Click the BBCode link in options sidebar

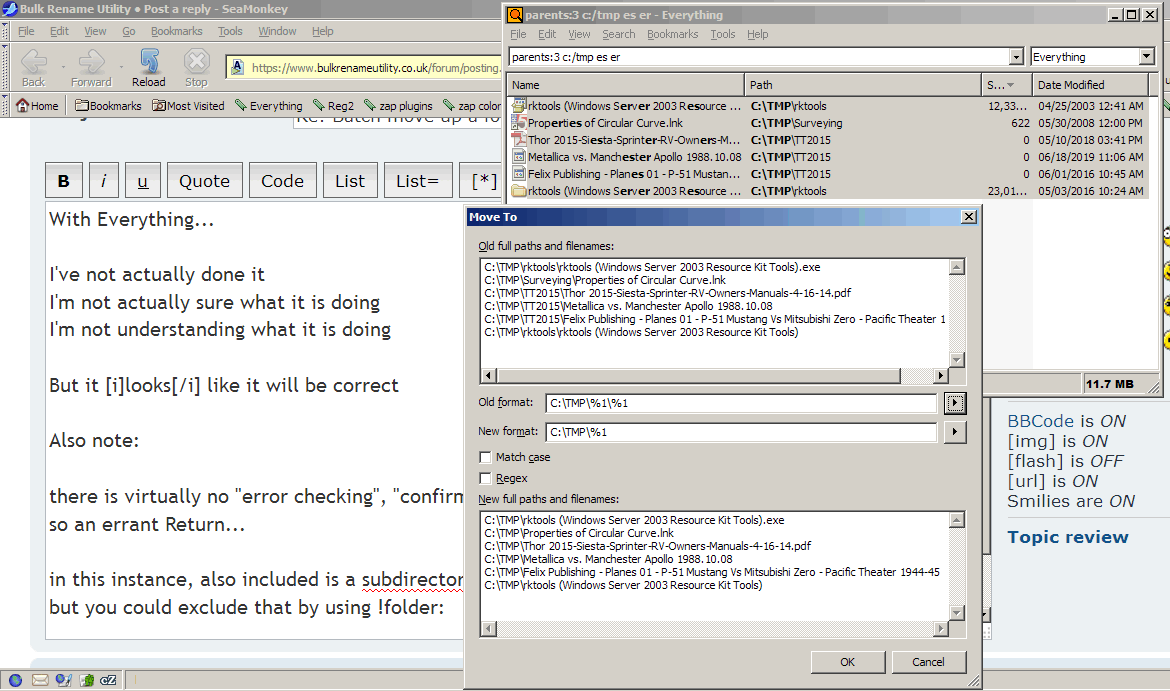click(1040, 421)
